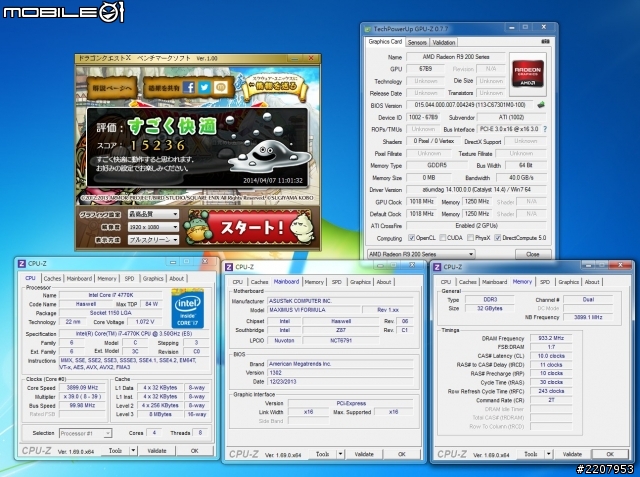Click OK in CPU-Z Memory window
640x477 pixels.
(x=610, y=454)
